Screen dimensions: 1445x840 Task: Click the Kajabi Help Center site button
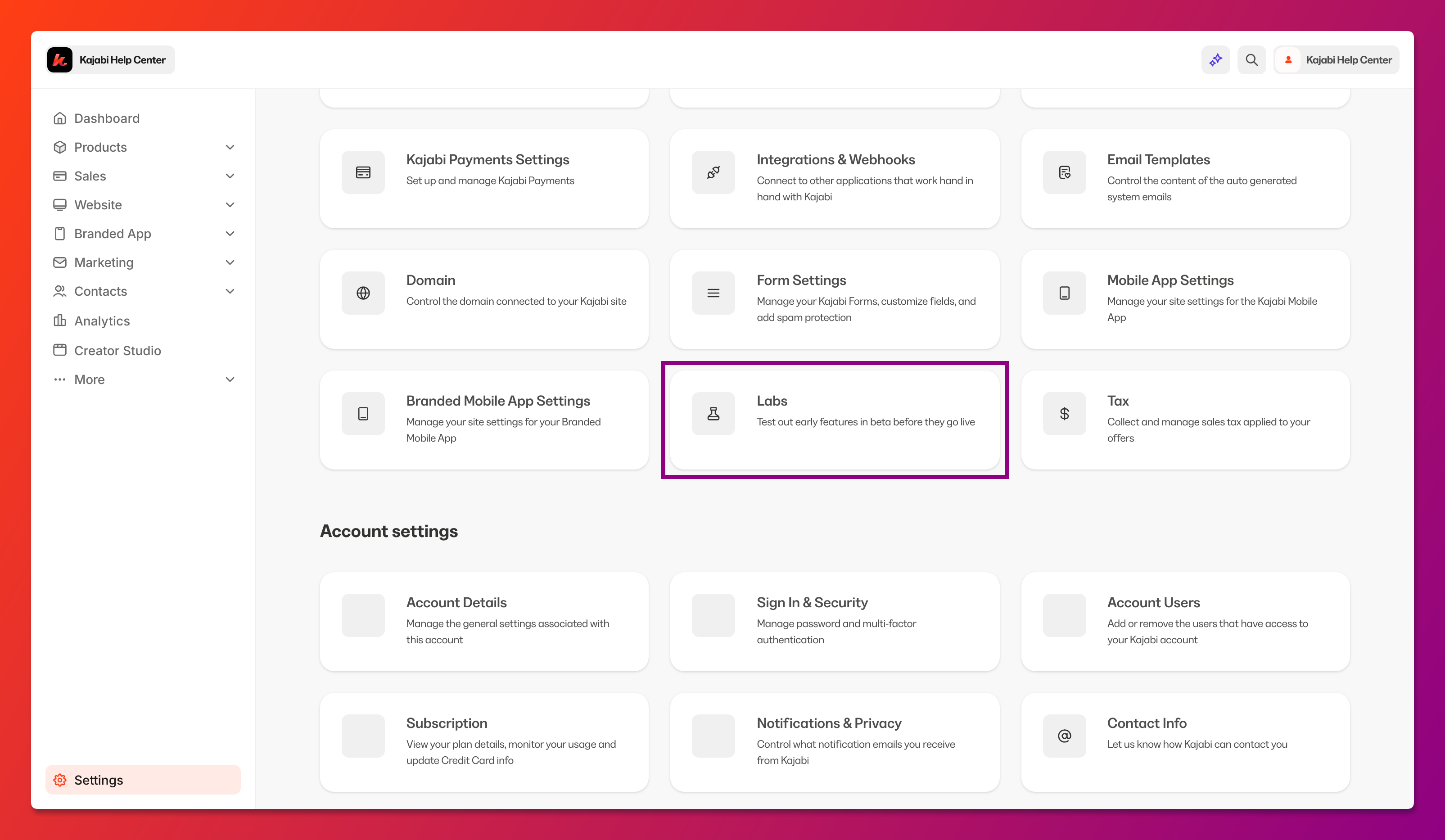(110, 59)
